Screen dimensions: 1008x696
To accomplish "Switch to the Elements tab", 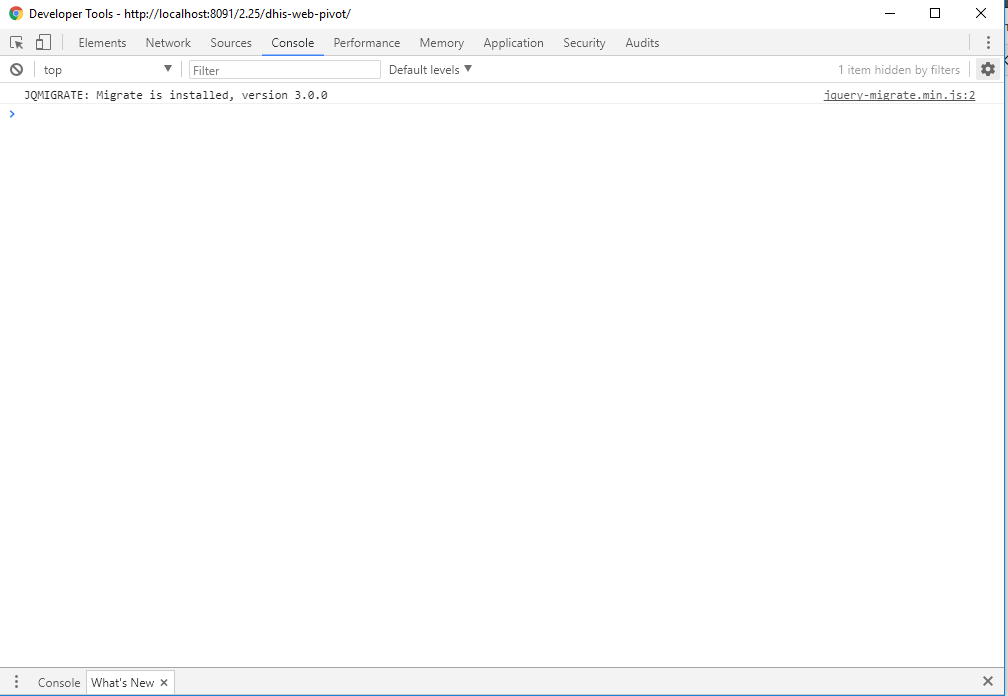I will coord(102,43).
